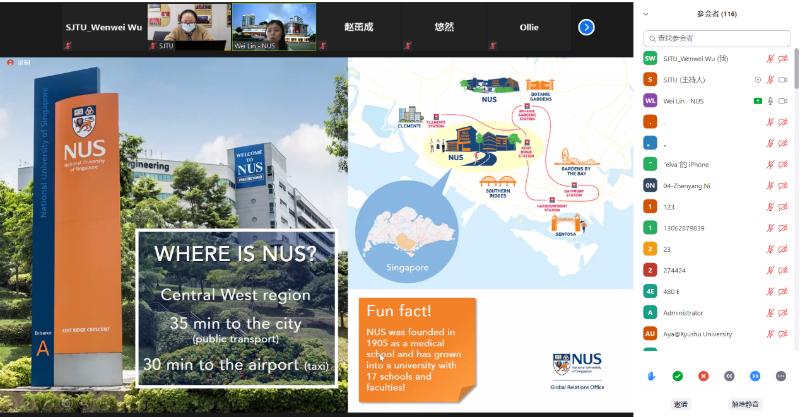Click the raise hand icon
Image resolution: width=800 pixels, height=417 pixels.
652,376
